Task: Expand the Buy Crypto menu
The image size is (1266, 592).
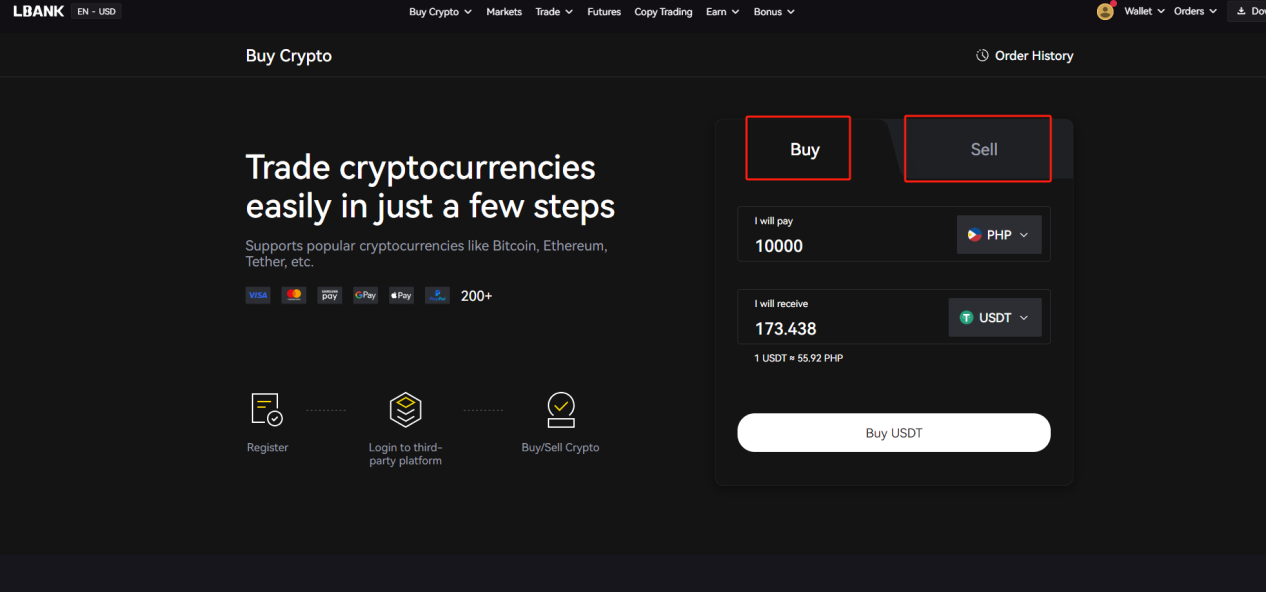Action: [440, 12]
